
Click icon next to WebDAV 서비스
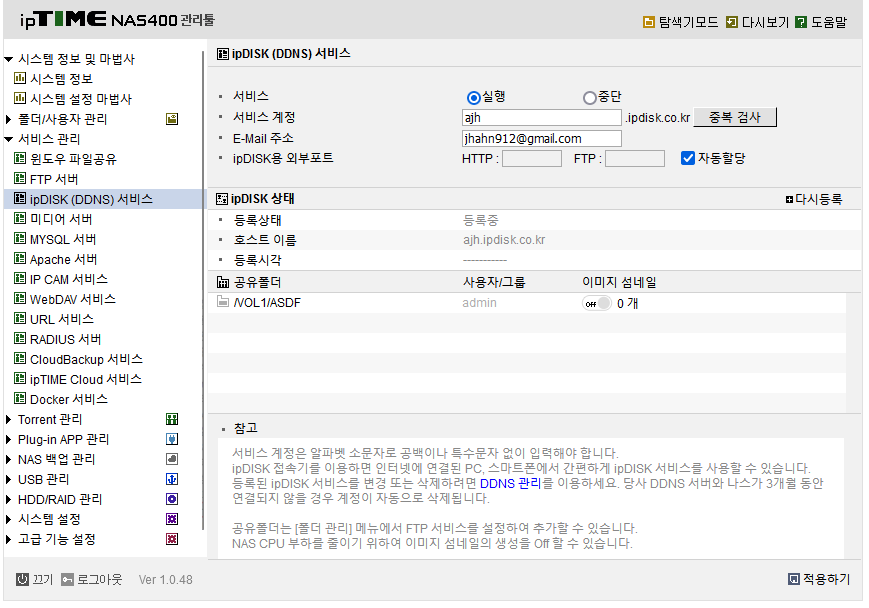pos(20,298)
